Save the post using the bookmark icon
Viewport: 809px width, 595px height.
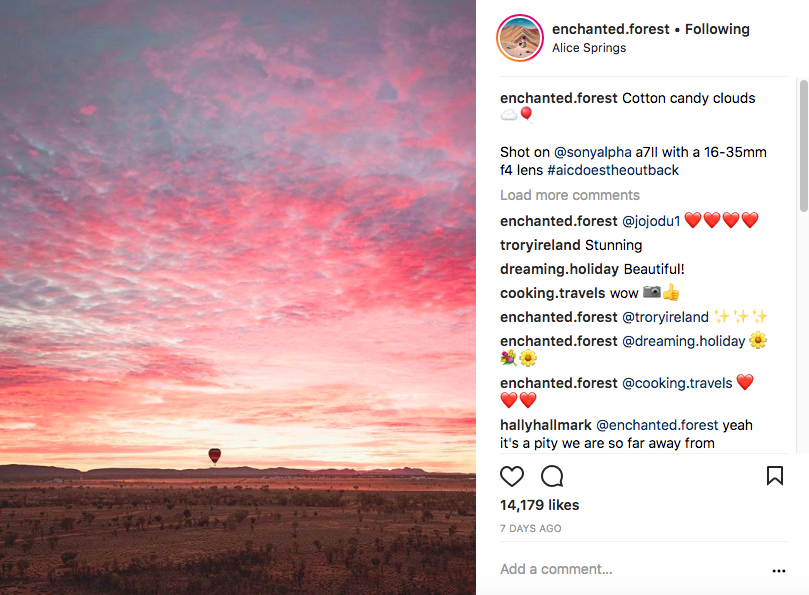point(775,477)
